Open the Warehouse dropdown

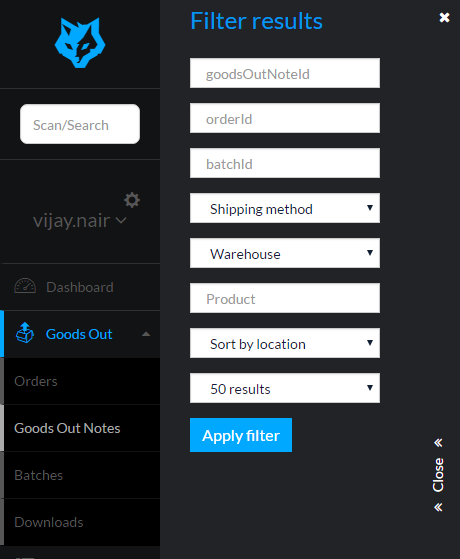(x=285, y=253)
